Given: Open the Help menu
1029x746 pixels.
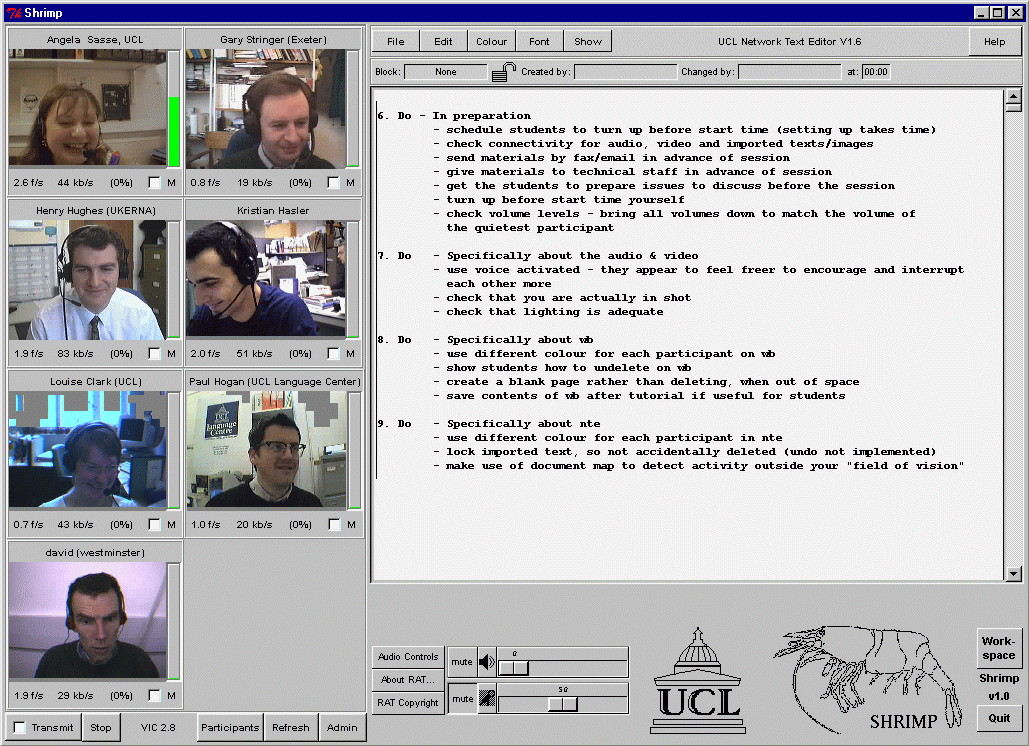Looking at the screenshot, I should click(994, 41).
